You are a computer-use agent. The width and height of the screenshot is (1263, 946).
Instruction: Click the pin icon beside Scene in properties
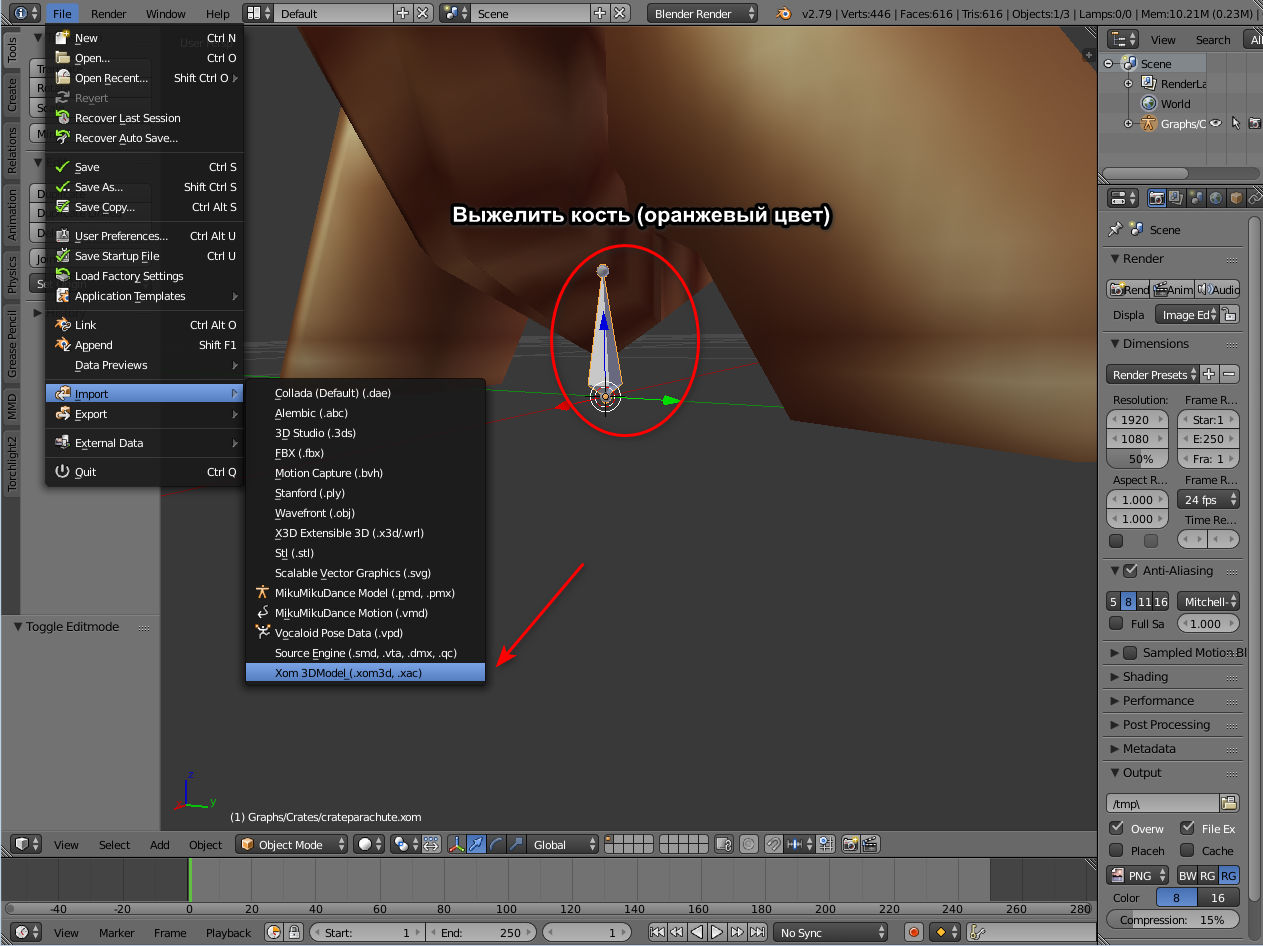(1115, 229)
